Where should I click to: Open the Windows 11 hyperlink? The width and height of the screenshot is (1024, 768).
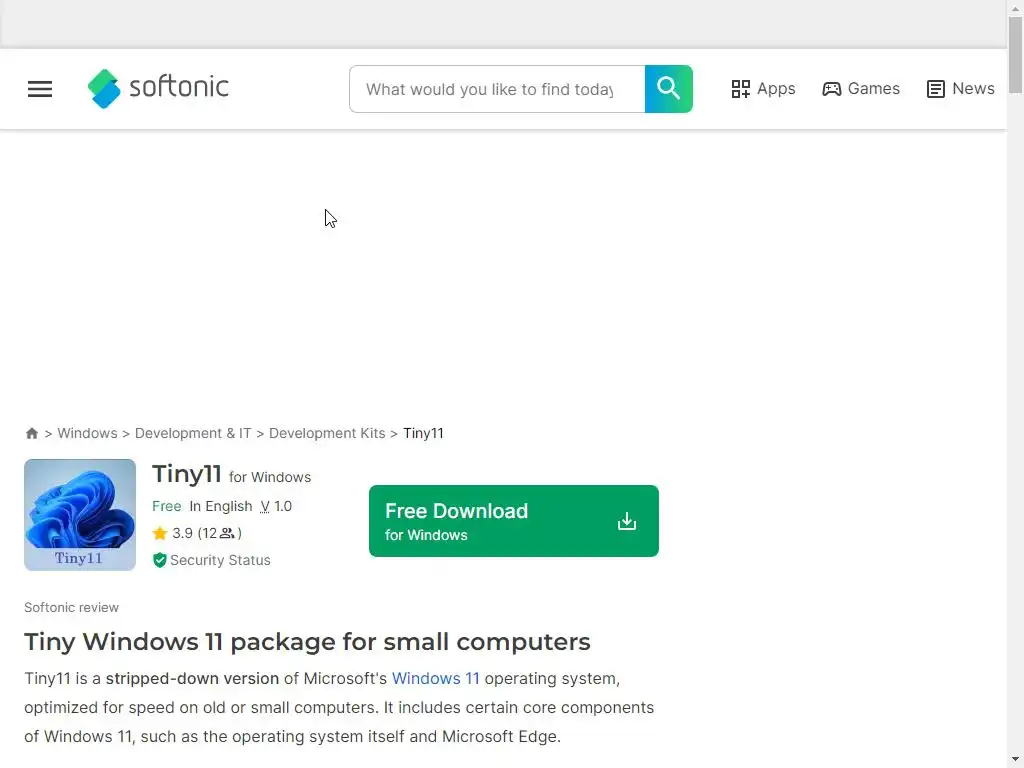click(x=436, y=679)
